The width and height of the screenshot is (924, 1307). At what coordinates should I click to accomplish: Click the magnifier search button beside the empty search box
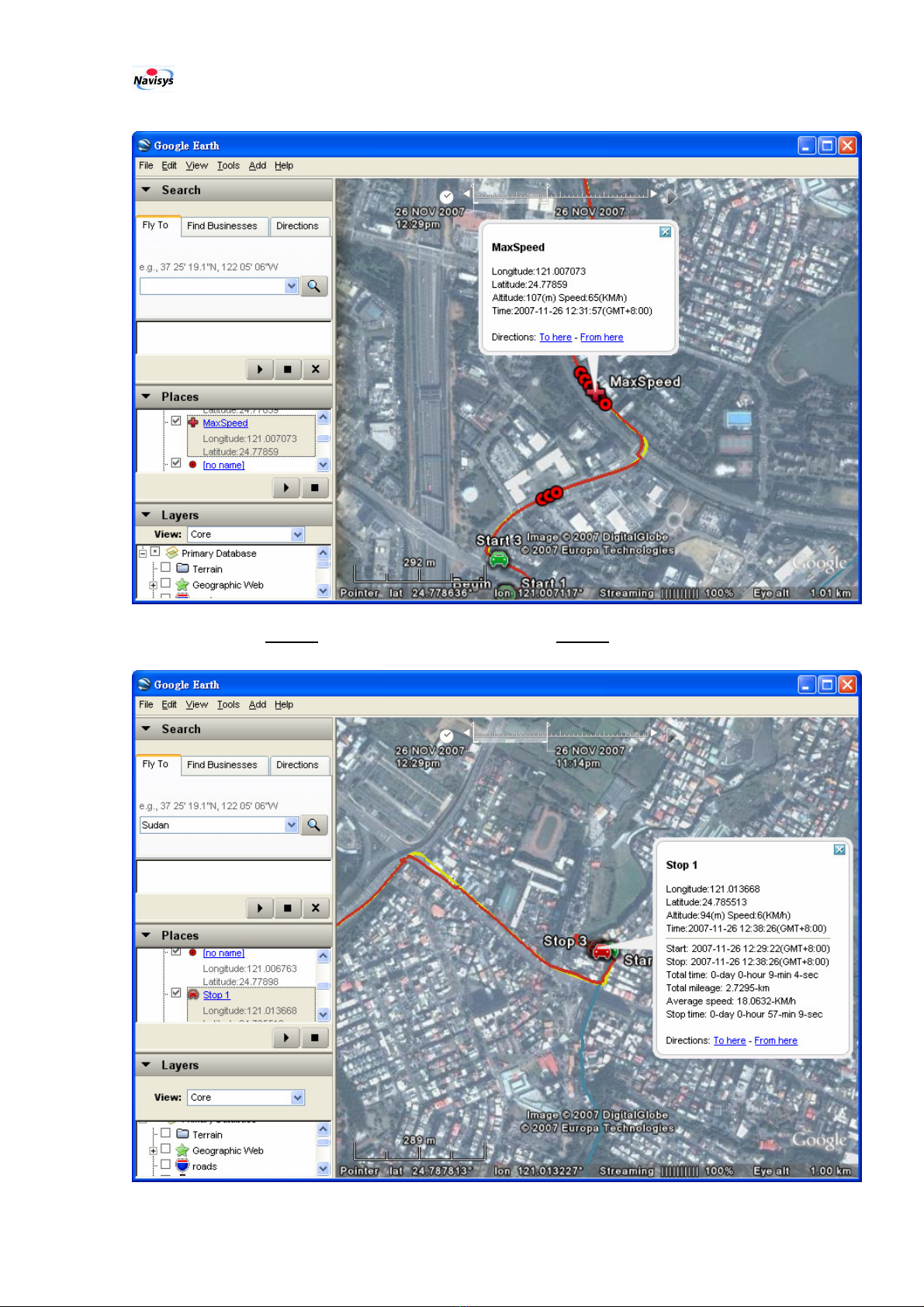[x=314, y=286]
